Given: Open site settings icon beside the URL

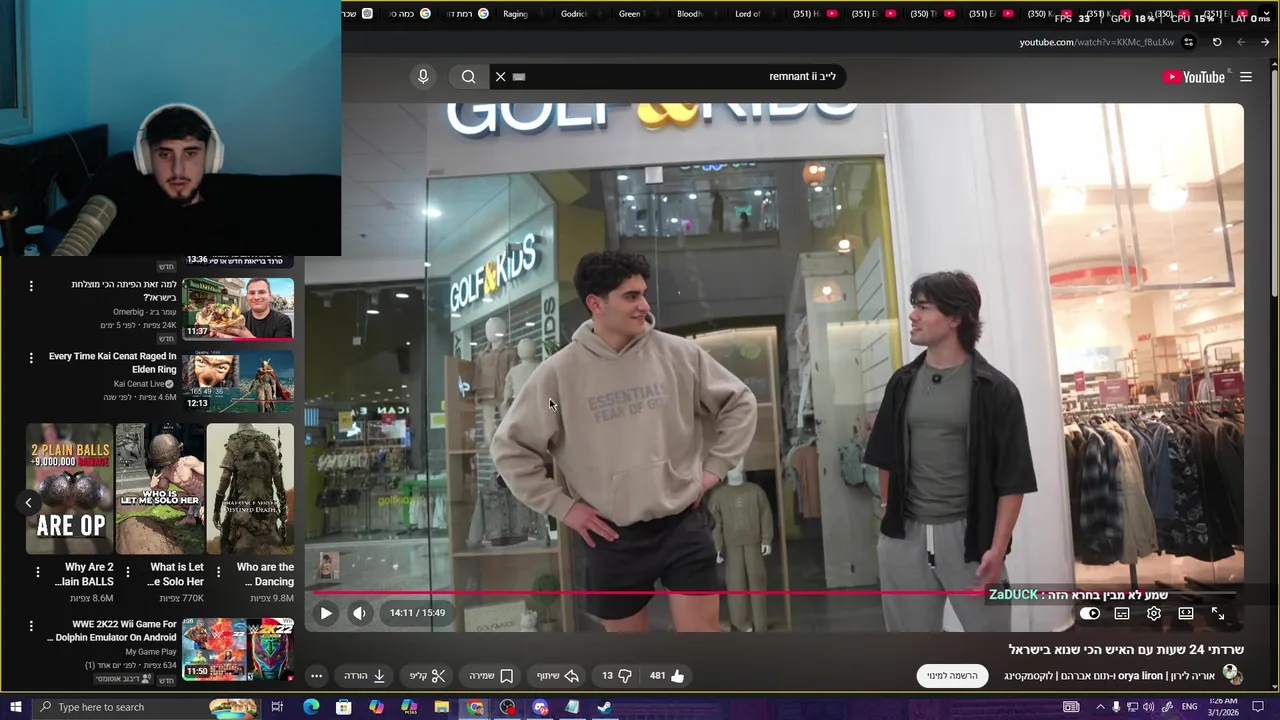Looking at the screenshot, I should pos(1189,42).
